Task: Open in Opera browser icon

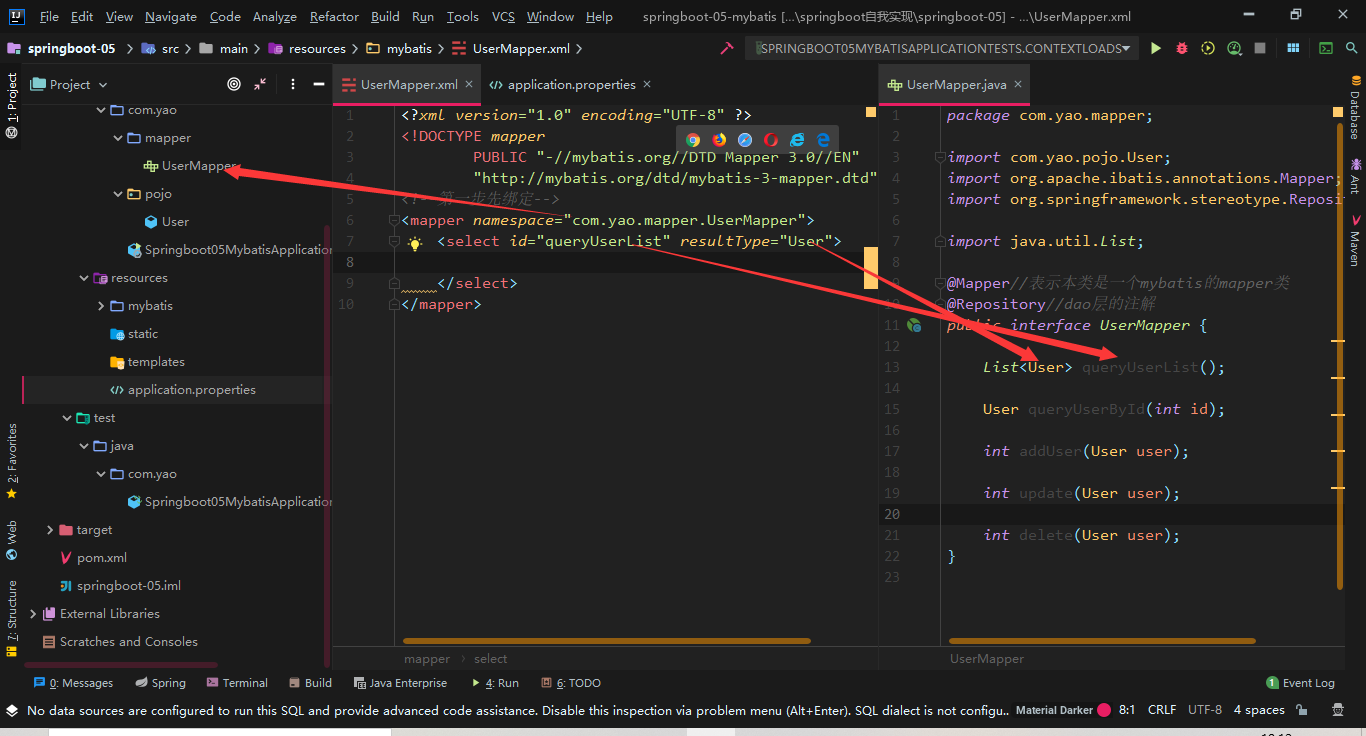Action: click(771, 140)
